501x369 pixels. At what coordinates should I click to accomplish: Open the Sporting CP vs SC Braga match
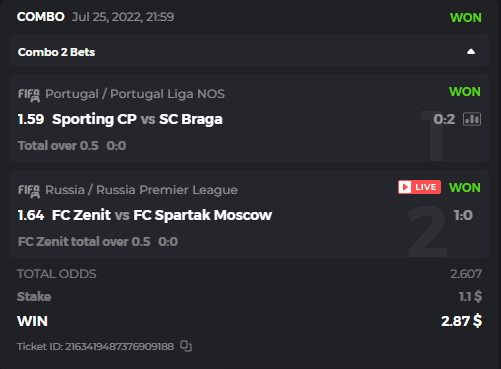(x=137, y=119)
